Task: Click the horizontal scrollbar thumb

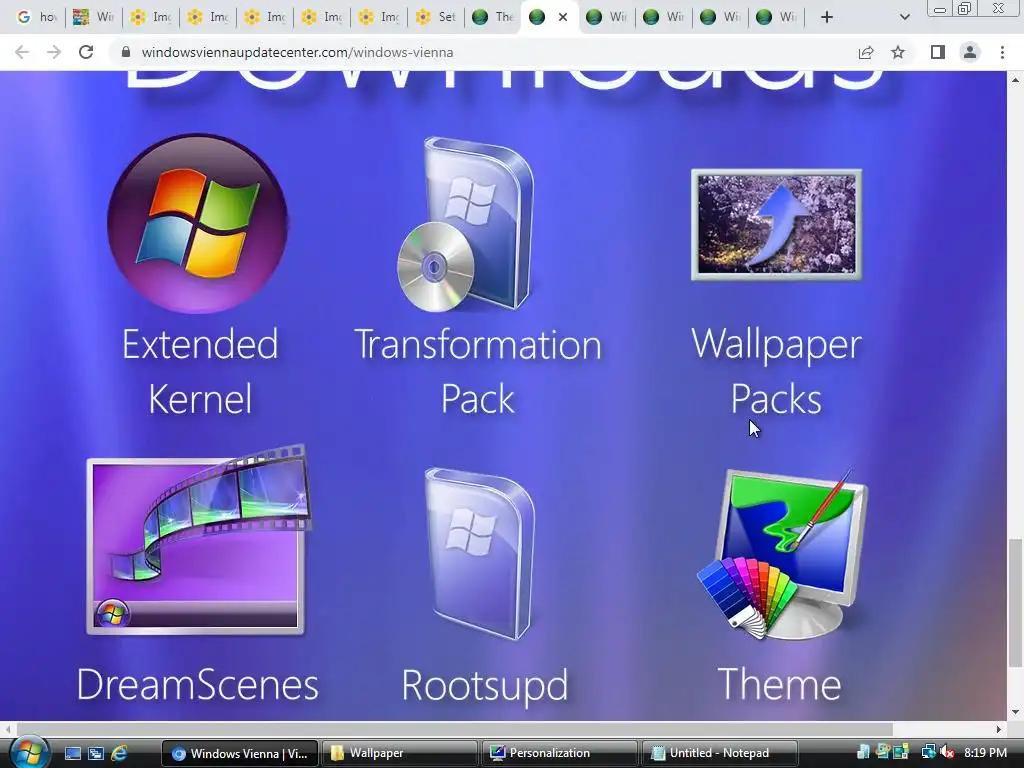Action: coord(455,729)
